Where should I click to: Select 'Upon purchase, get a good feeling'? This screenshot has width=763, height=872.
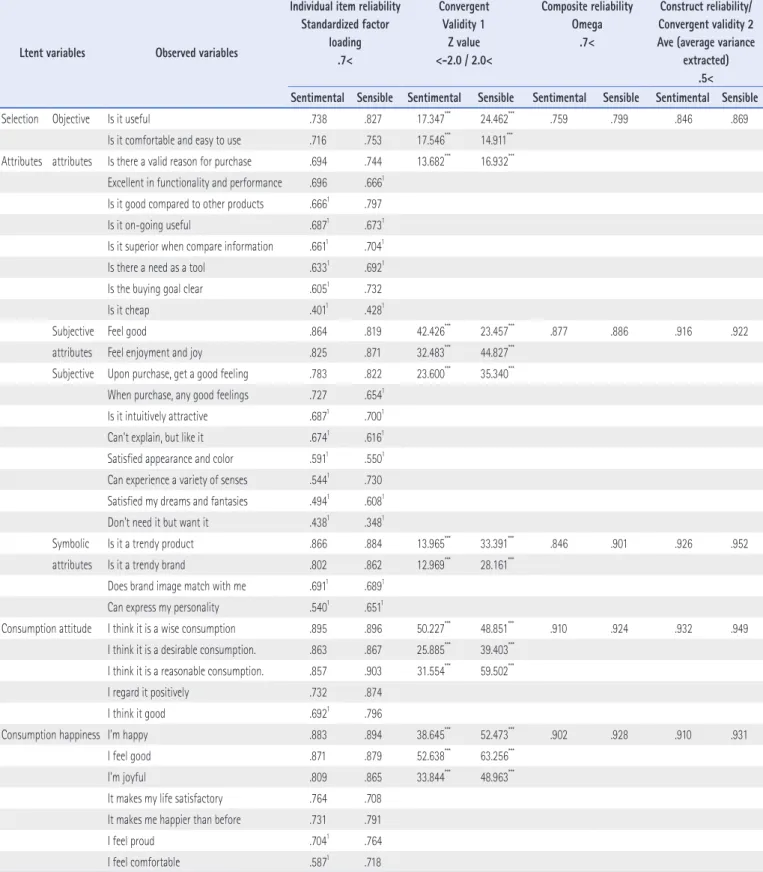coord(178,374)
